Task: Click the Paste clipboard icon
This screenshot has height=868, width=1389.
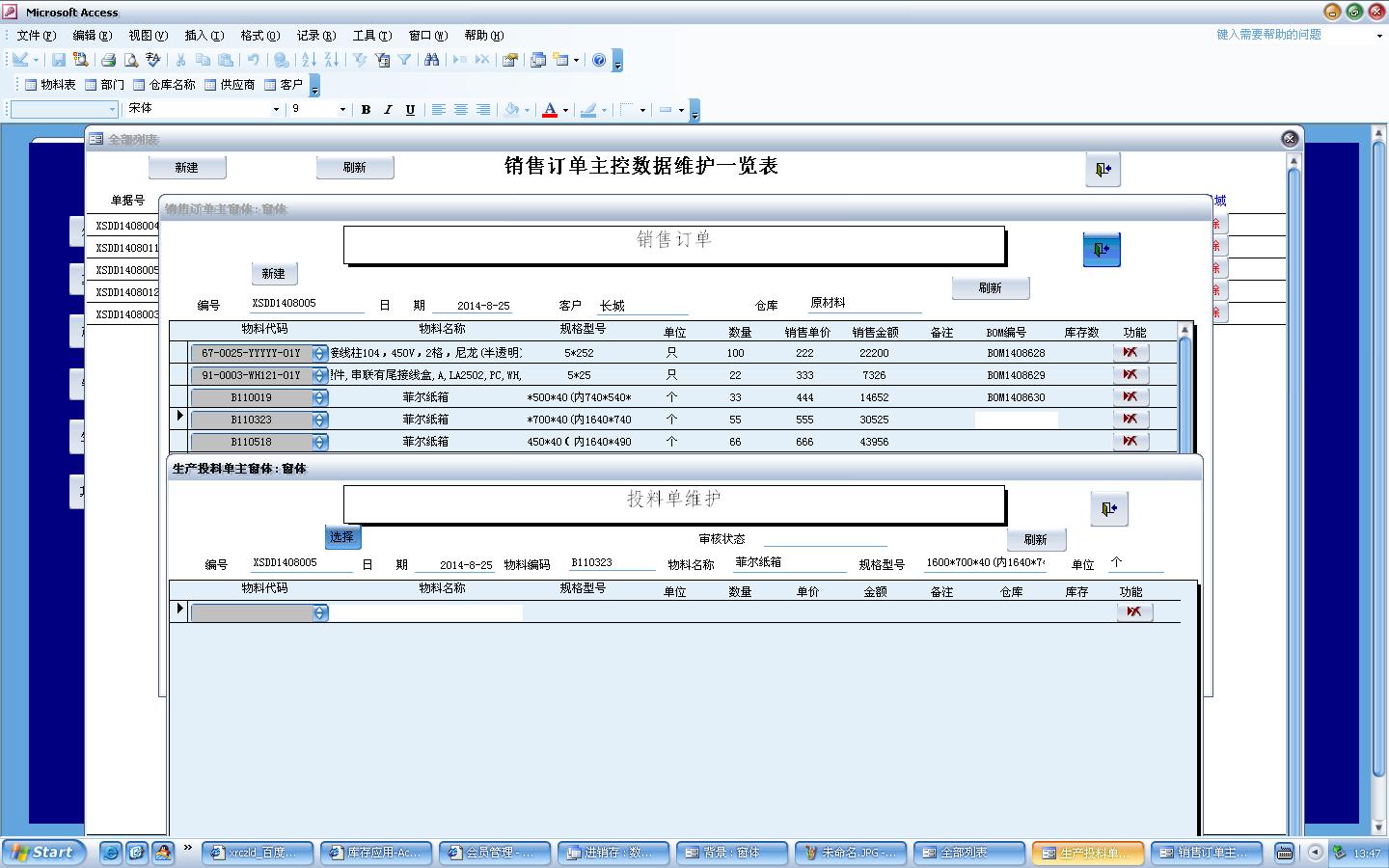Action: click(225, 60)
